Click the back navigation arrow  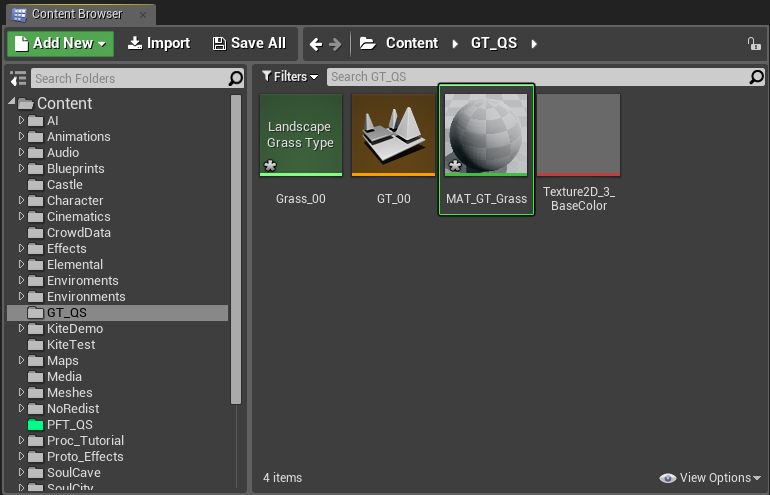(x=316, y=44)
